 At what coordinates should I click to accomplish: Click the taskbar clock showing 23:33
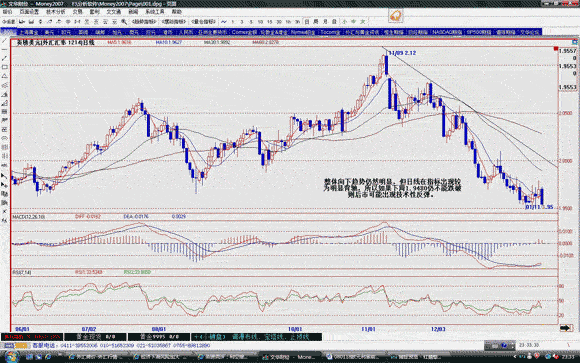568,357
